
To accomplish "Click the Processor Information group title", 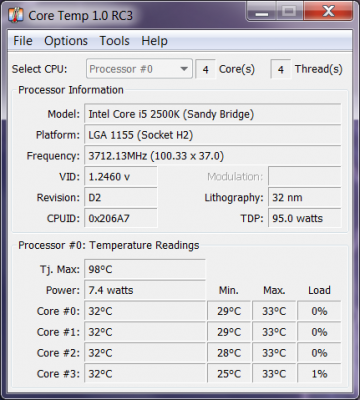I will (x=71, y=90).
